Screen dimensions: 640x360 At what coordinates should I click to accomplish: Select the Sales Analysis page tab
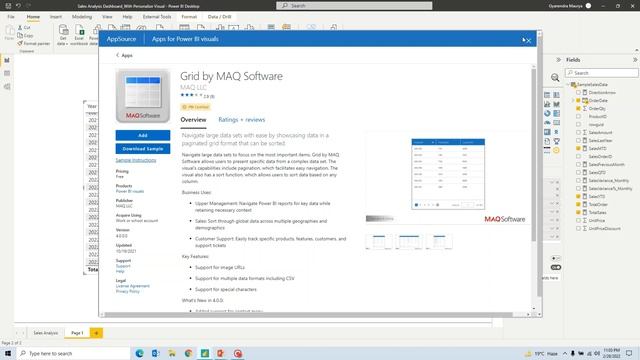[46, 333]
